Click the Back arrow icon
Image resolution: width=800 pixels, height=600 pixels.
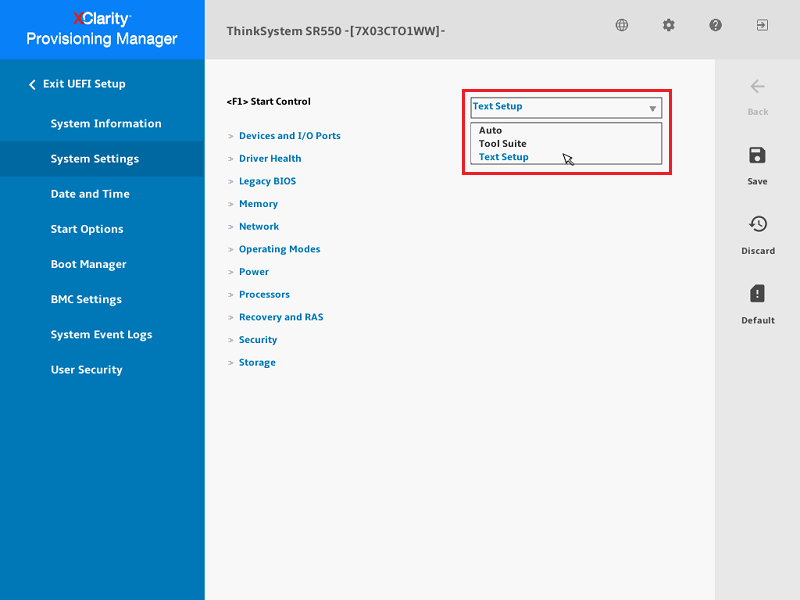click(x=757, y=87)
